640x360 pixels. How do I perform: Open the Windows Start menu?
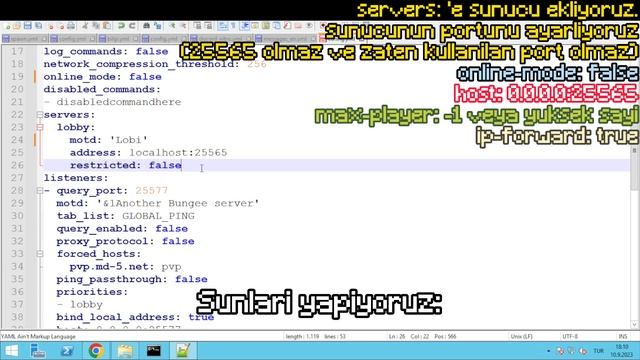[11, 351]
